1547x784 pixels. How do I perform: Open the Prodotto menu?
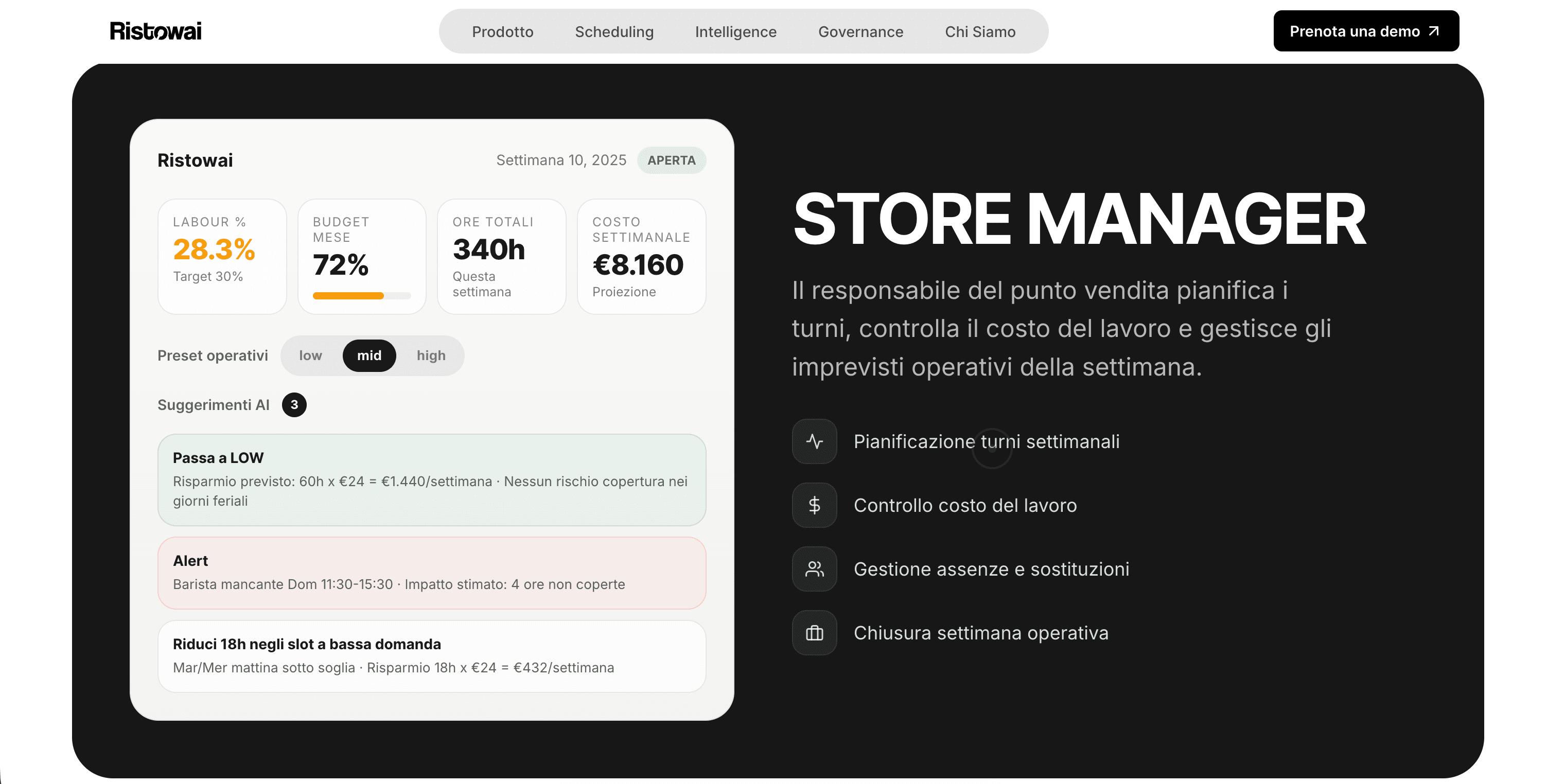click(x=503, y=32)
